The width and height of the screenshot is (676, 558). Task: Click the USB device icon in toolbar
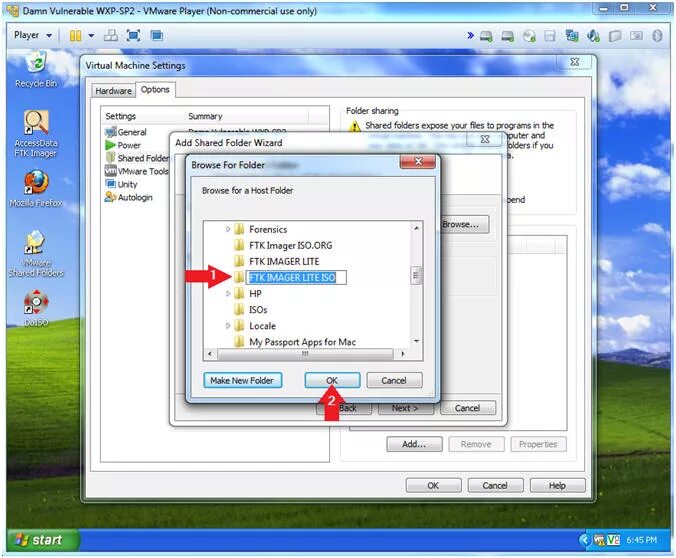[615, 36]
